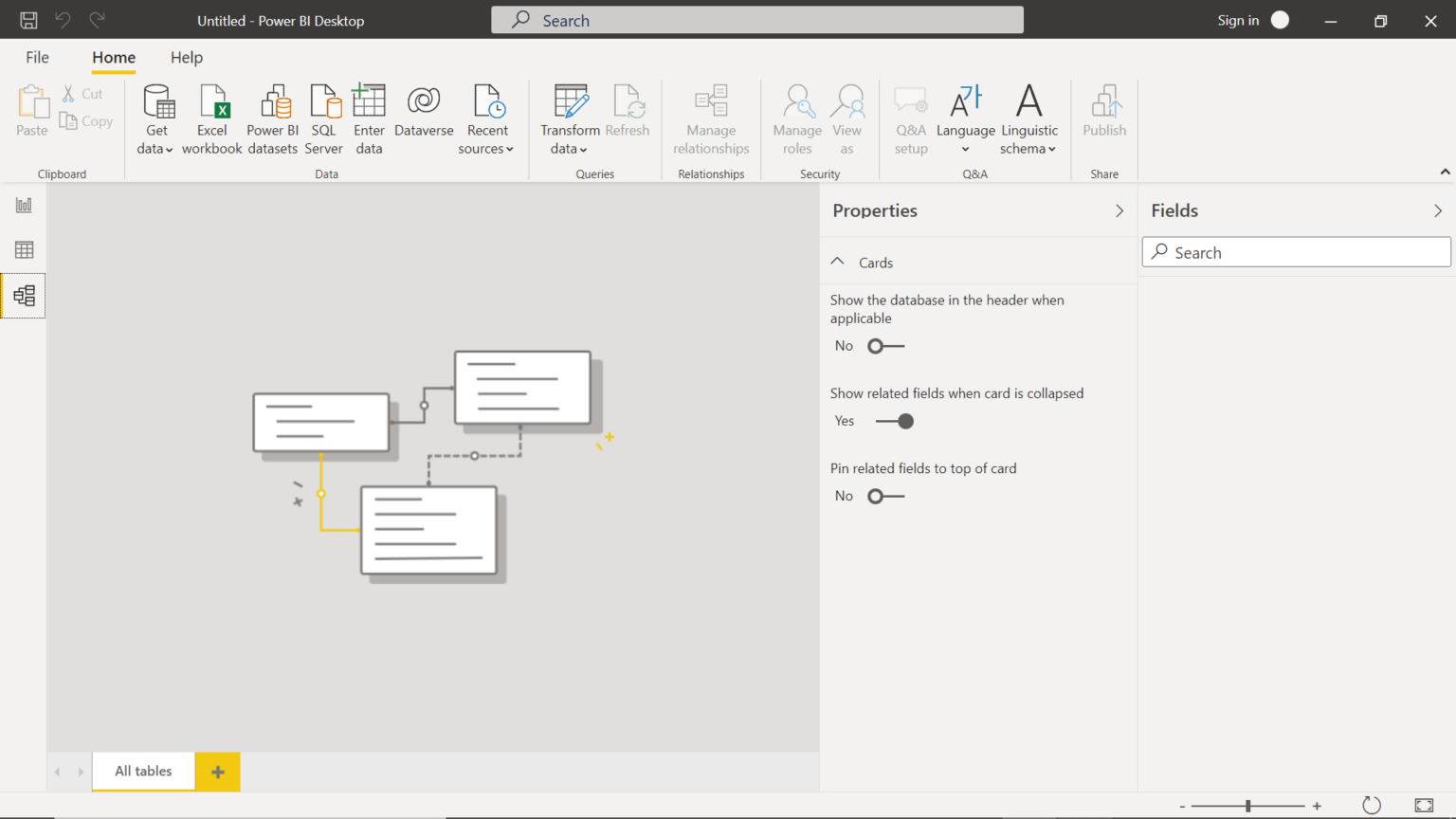Open the File menu
This screenshot has width=1456, height=819.
37,58
